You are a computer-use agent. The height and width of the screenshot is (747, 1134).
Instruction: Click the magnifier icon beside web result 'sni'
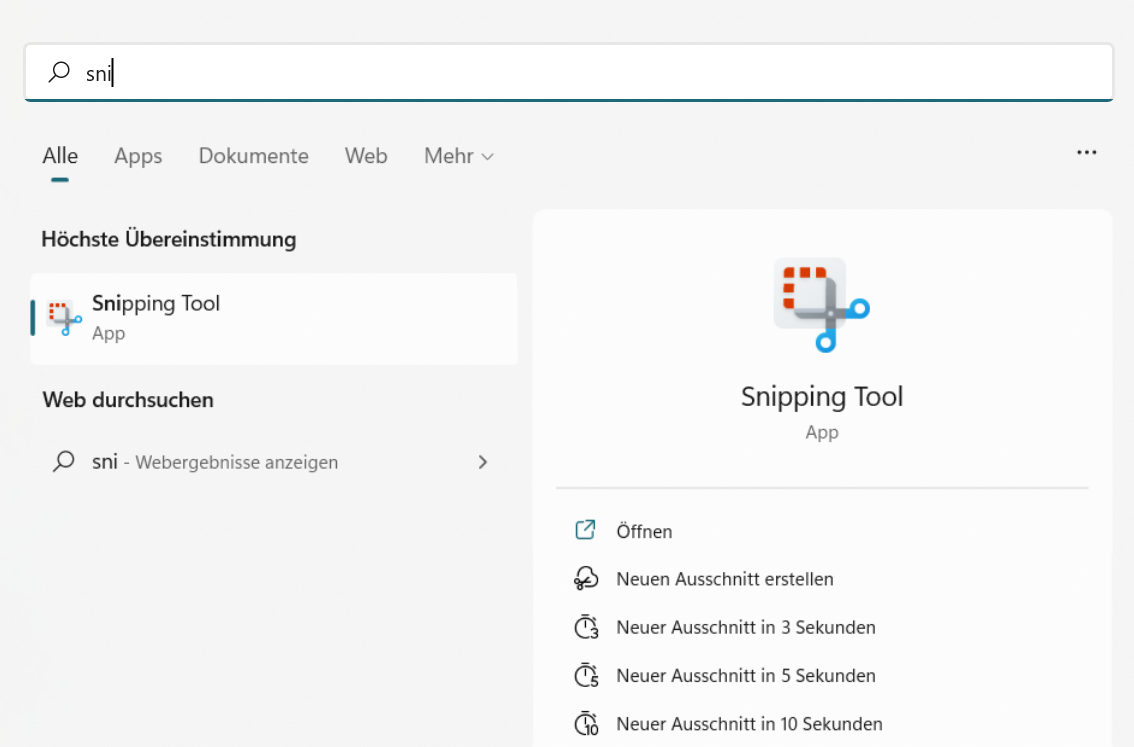pos(64,461)
